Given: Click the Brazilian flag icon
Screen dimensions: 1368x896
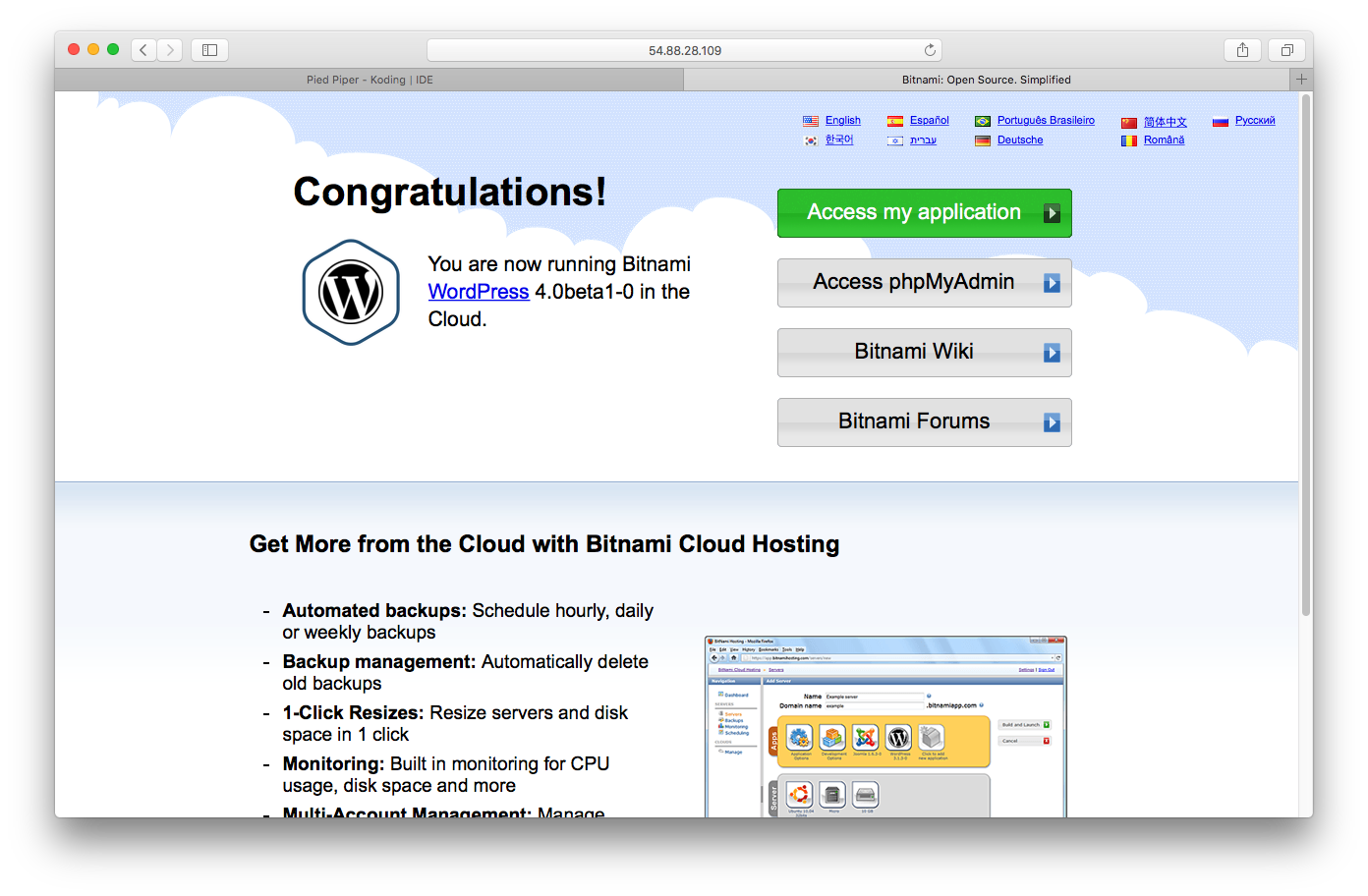Looking at the screenshot, I should [x=983, y=121].
